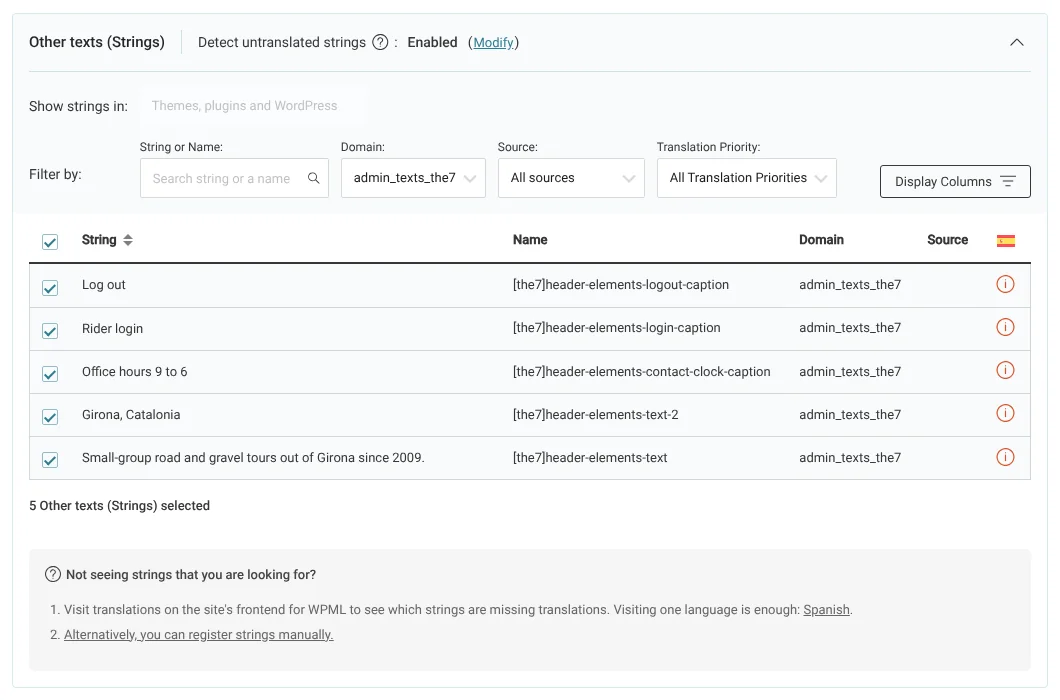Click the [the7]header-elements-login-caption name

pyautogui.click(x=617, y=327)
